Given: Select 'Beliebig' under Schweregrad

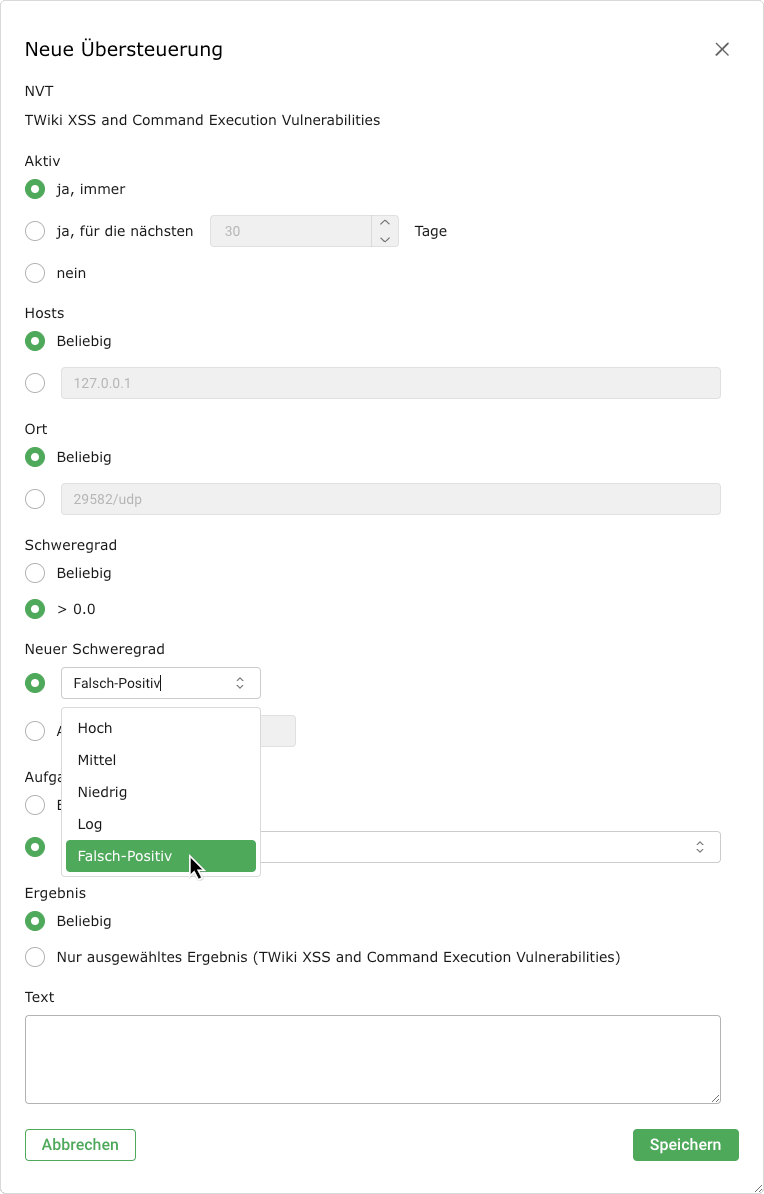Looking at the screenshot, I should (35, 573).
